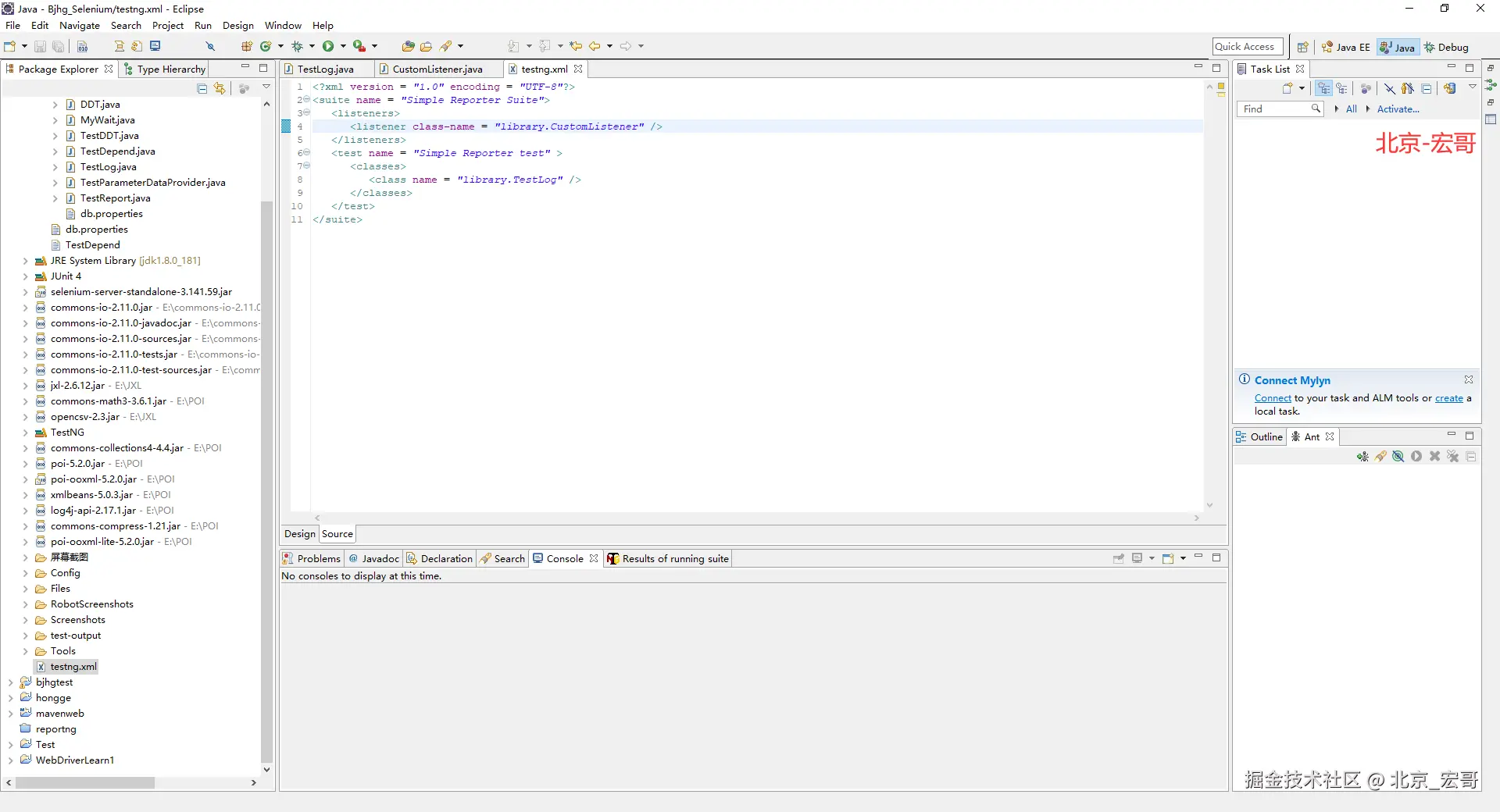This screenshot has height=812, width=1500.
Task: Open Run button dropdown arrow
Action: pyautogui.click(x=343, y=46)
